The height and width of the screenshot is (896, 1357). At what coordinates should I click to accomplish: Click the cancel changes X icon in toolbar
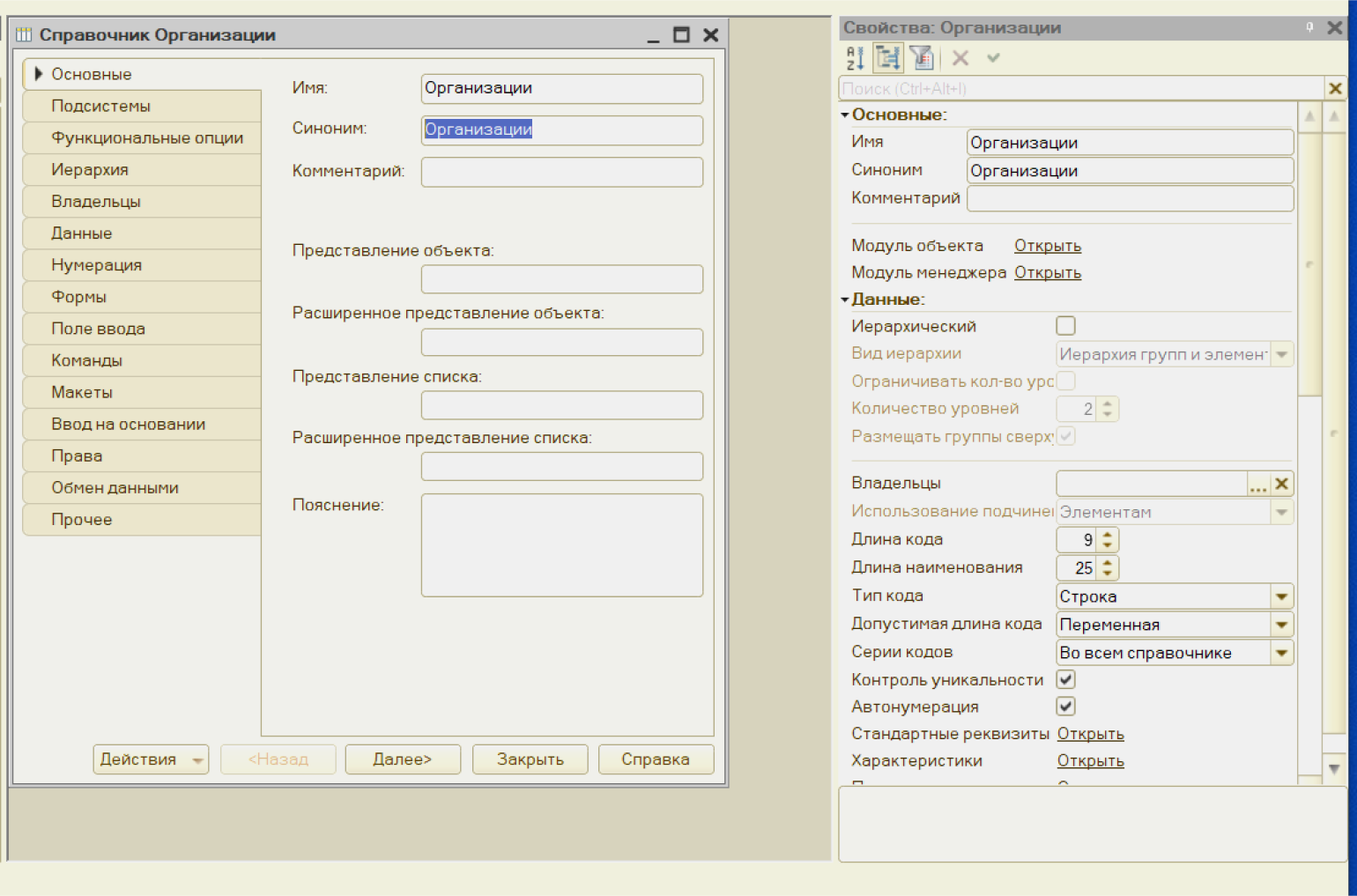pyautogui.click(x=960, y=58)
